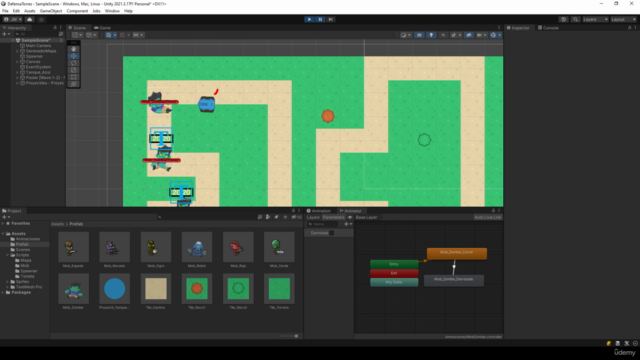Select the Move tool in scene toolbar
The height and width of the screenshot is (360, 640).
(x=73, y=56)
